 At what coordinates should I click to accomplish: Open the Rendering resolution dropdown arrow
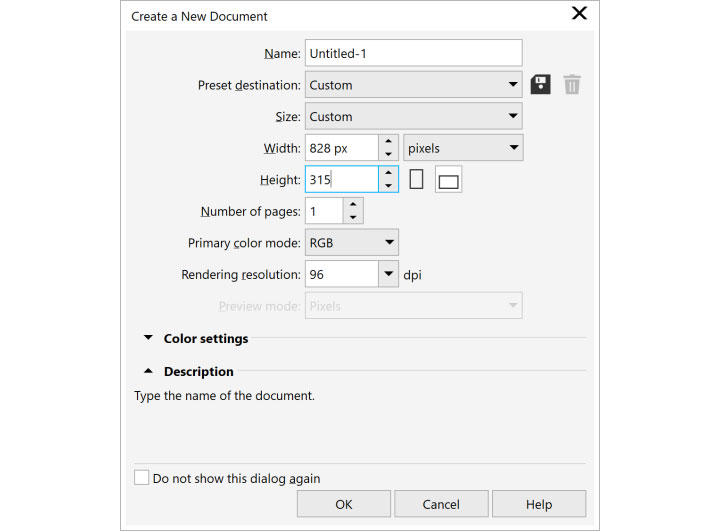[x=389, y=274]
